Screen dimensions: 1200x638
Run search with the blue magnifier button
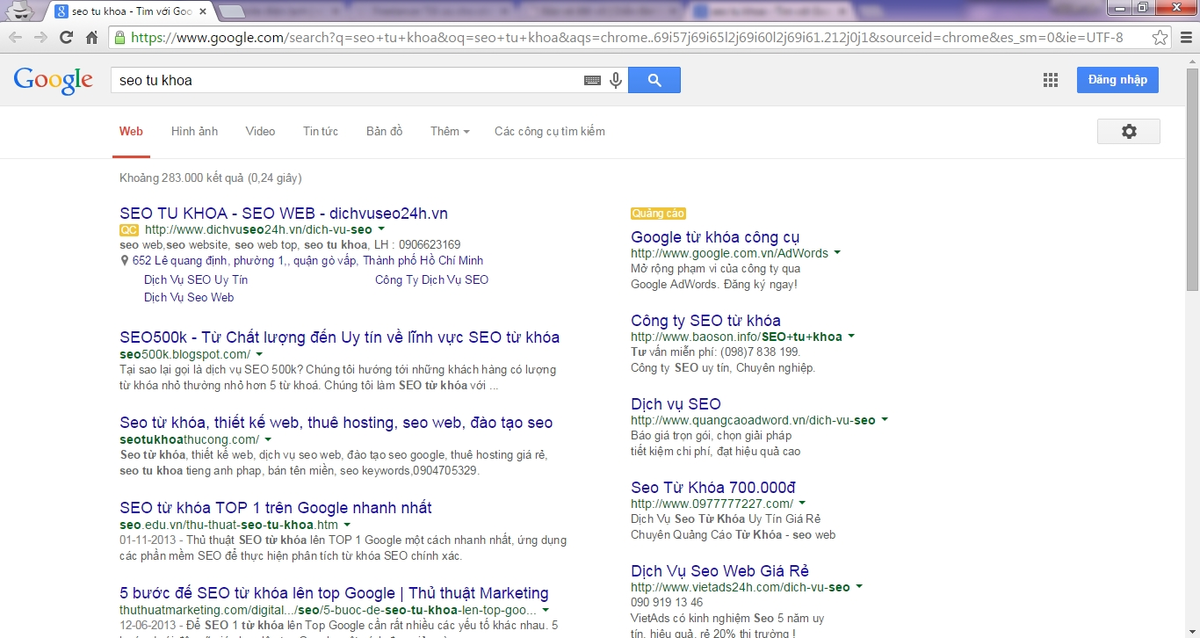tap(654, 80)
